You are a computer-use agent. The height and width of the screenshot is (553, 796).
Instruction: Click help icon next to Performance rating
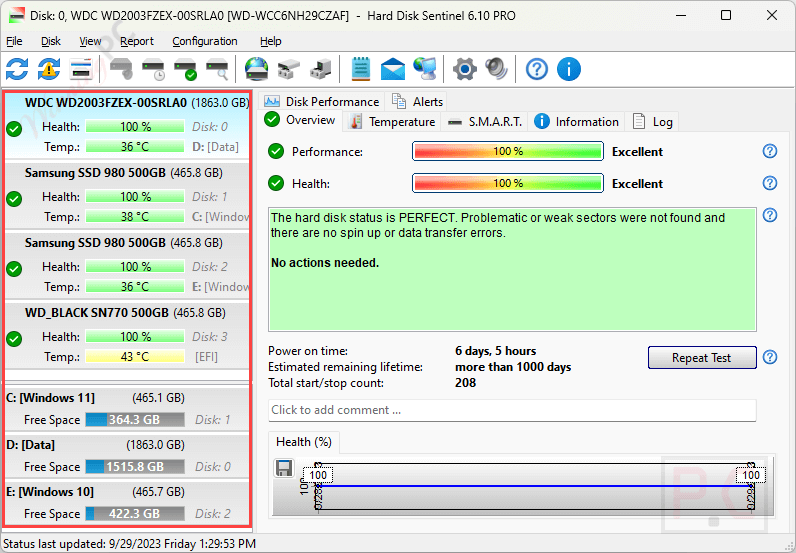tap(770, 151)
